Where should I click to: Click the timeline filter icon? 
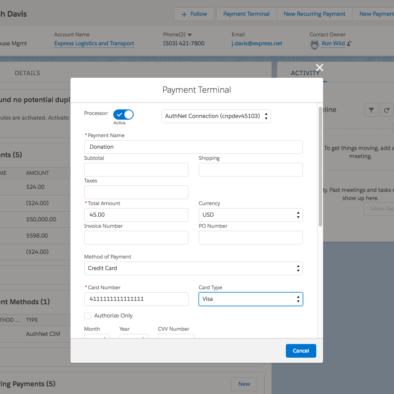coord(371,110)
